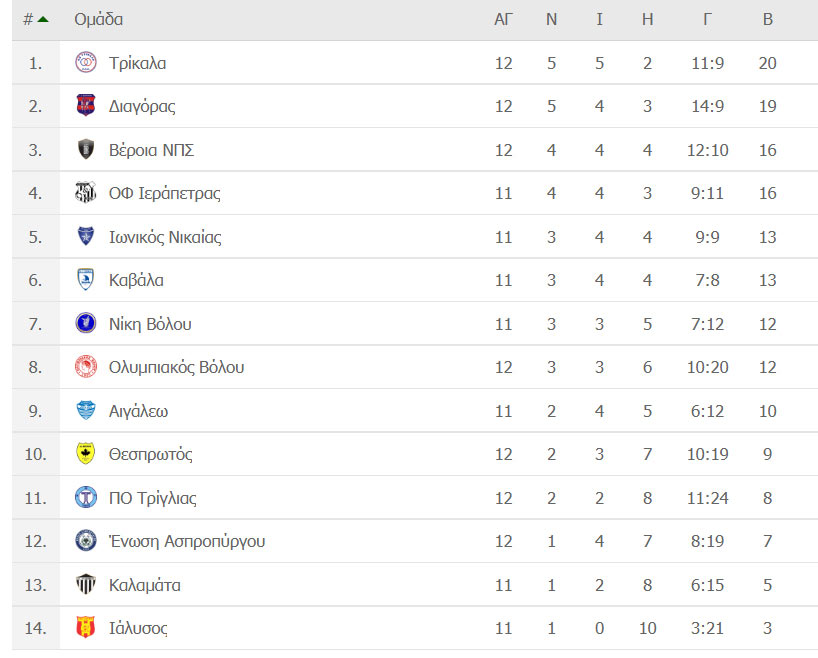Click the Τρίκαλα team crest icon
This screenshot has height=658, width=818.
(86, 63)
